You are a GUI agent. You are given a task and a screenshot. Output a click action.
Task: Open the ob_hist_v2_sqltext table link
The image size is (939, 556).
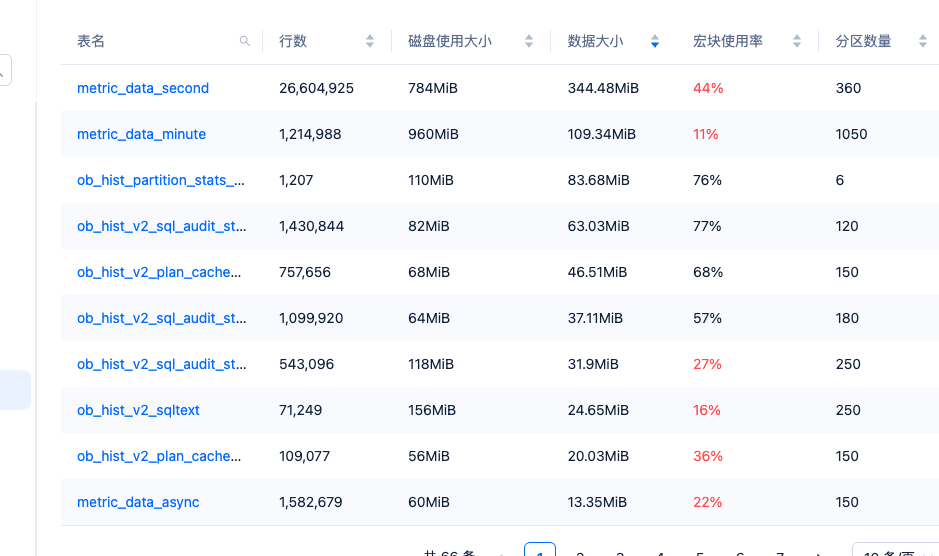pos(138,410)
